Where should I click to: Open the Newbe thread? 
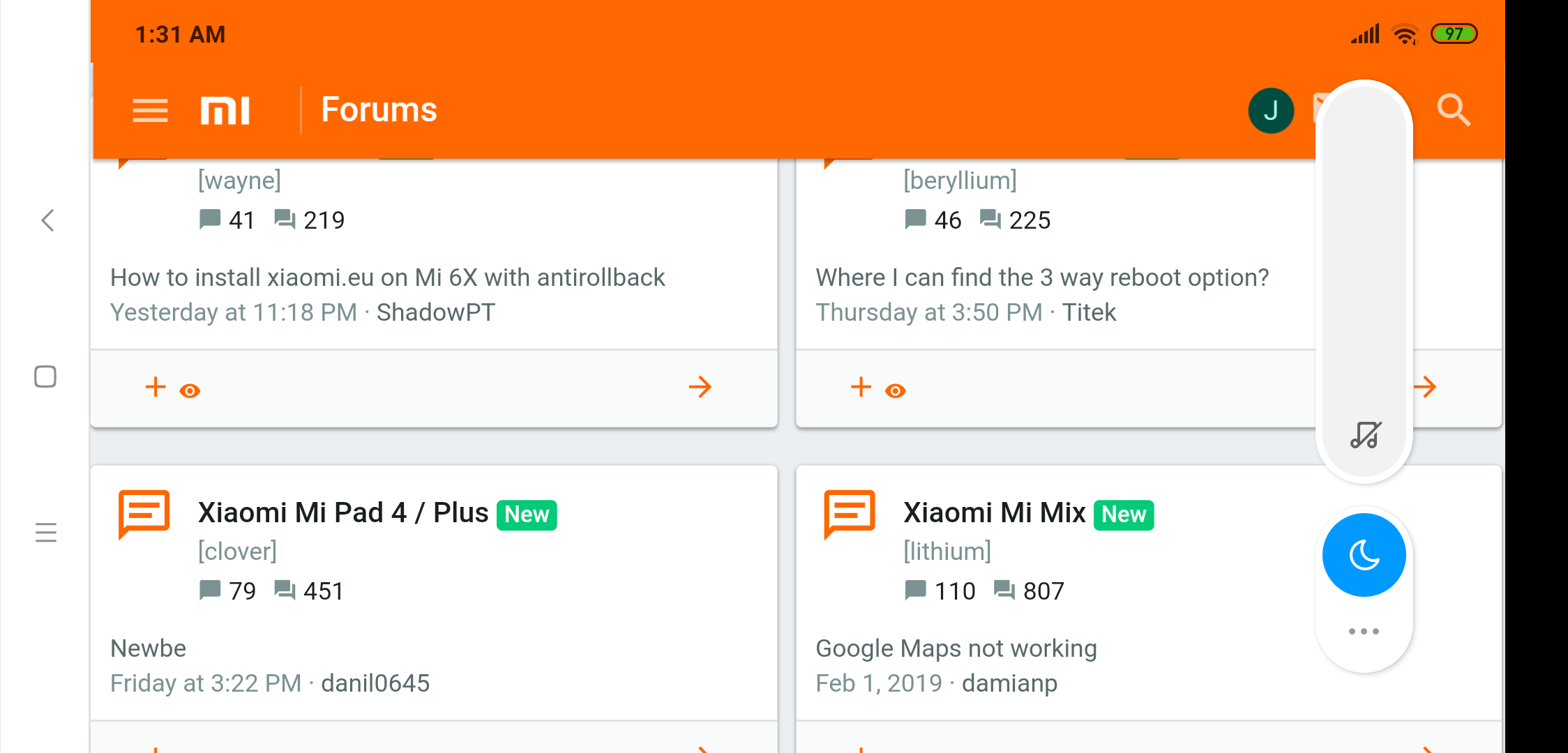pos(149,648)
